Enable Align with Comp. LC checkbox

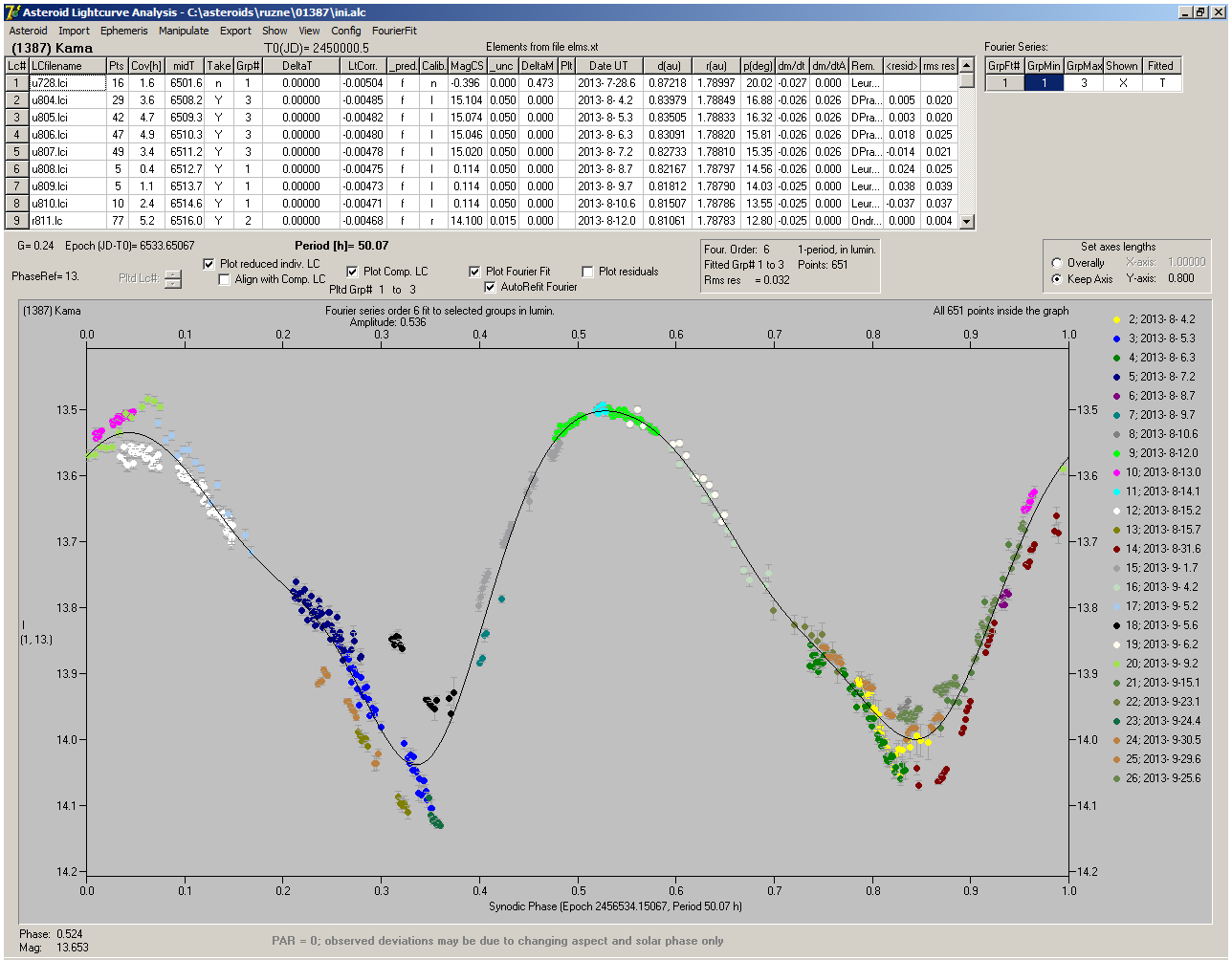pyautogui.click(x=225, y=279)
